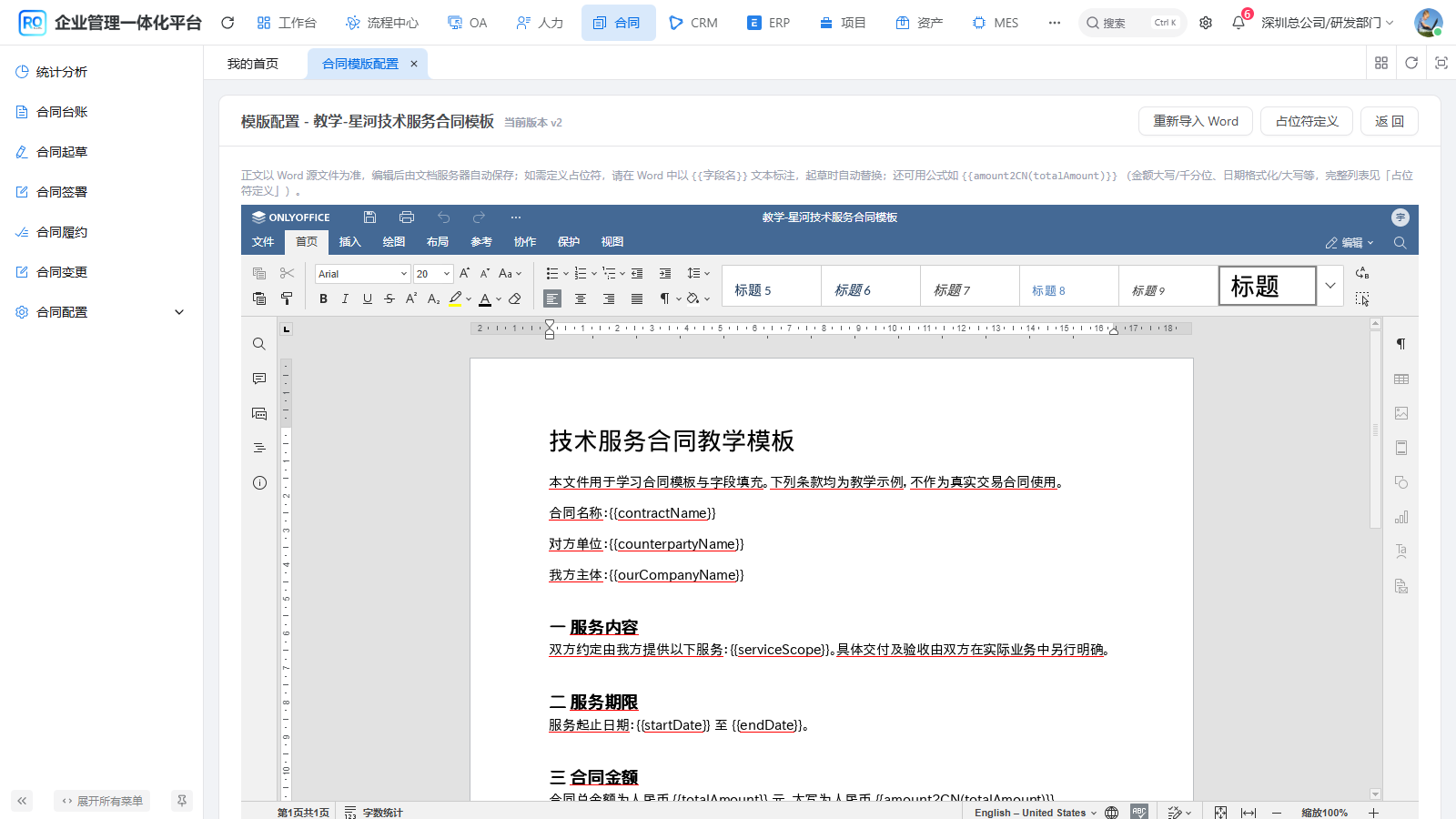
Task: Click the Save icon in ONLYOFFICE header
Action: (369, 217)
